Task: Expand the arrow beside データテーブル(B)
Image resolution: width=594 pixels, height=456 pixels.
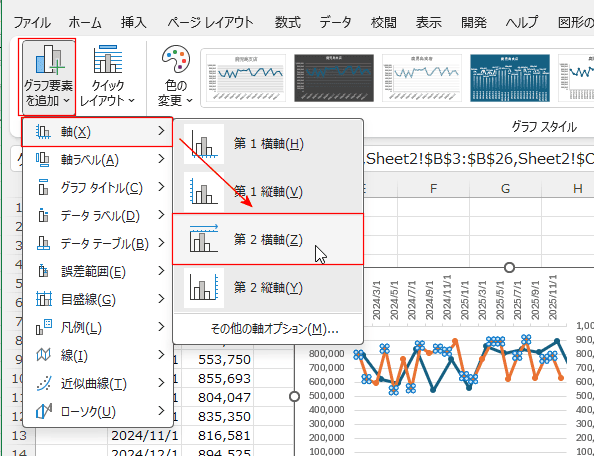Action: [x=162, y=243]
